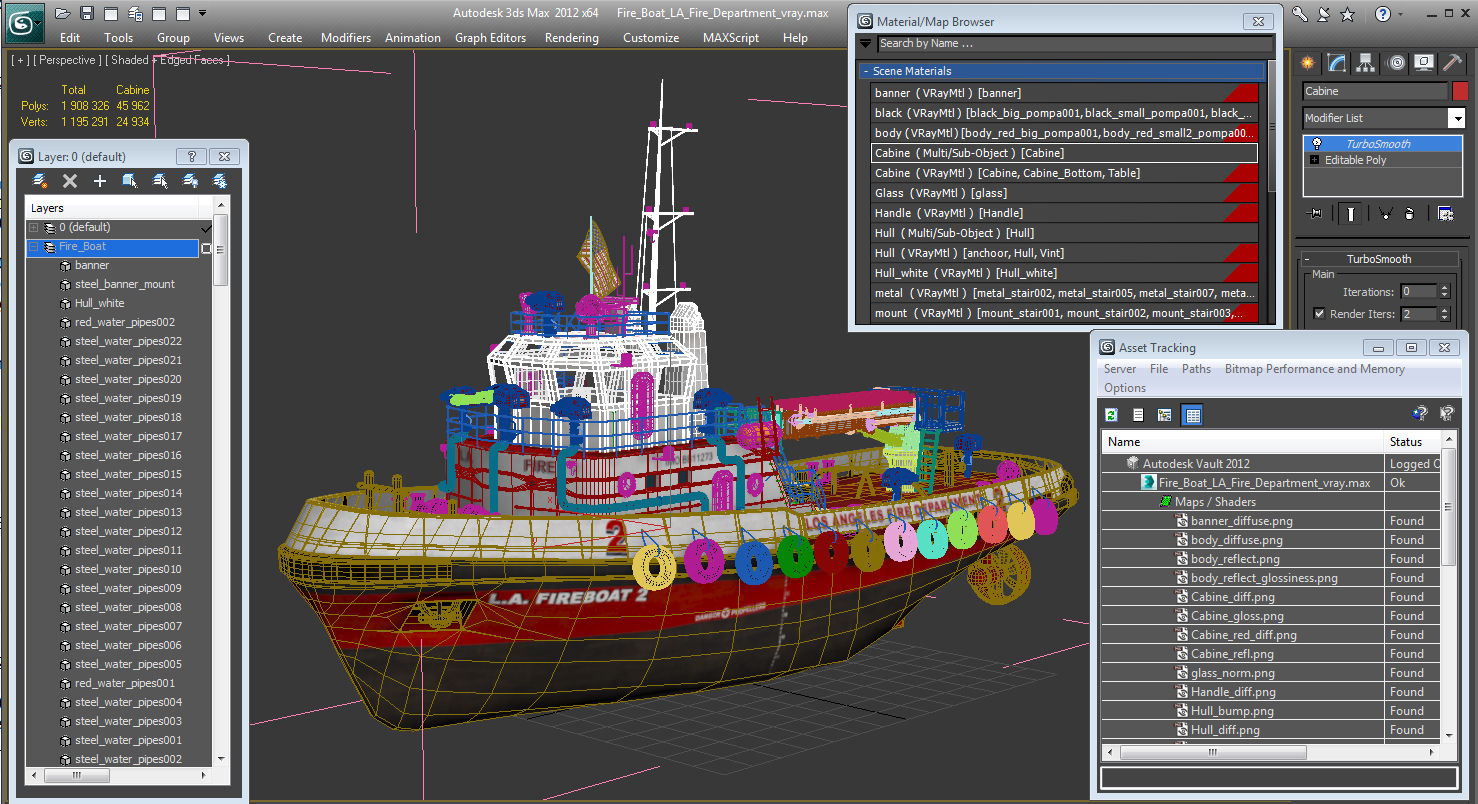Screen dimensions: 1478x804
Task: Click Select Highlighted Objects and Layers icon
Action: pos(130,181)
